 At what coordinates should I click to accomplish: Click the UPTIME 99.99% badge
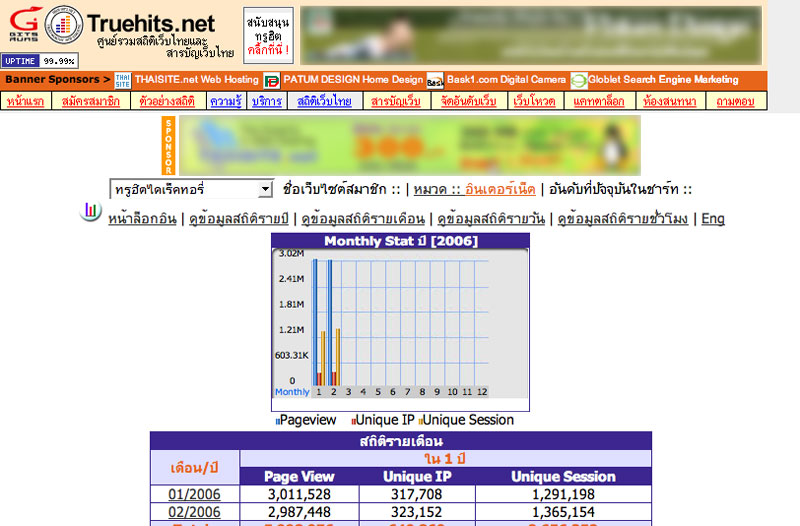(x=39, y=61)
